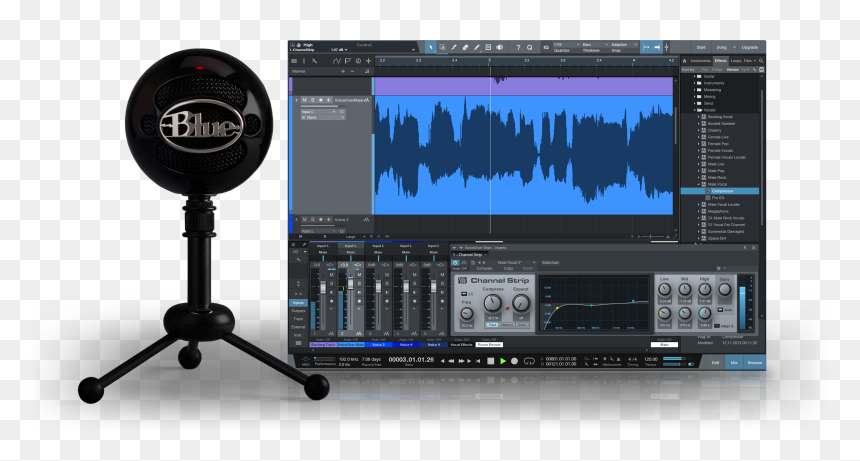Image resolution: width=860 pixels, height=461 pixels.
Task: Collapse the Vocals folder in browser
Action: (x=694, y=110)
